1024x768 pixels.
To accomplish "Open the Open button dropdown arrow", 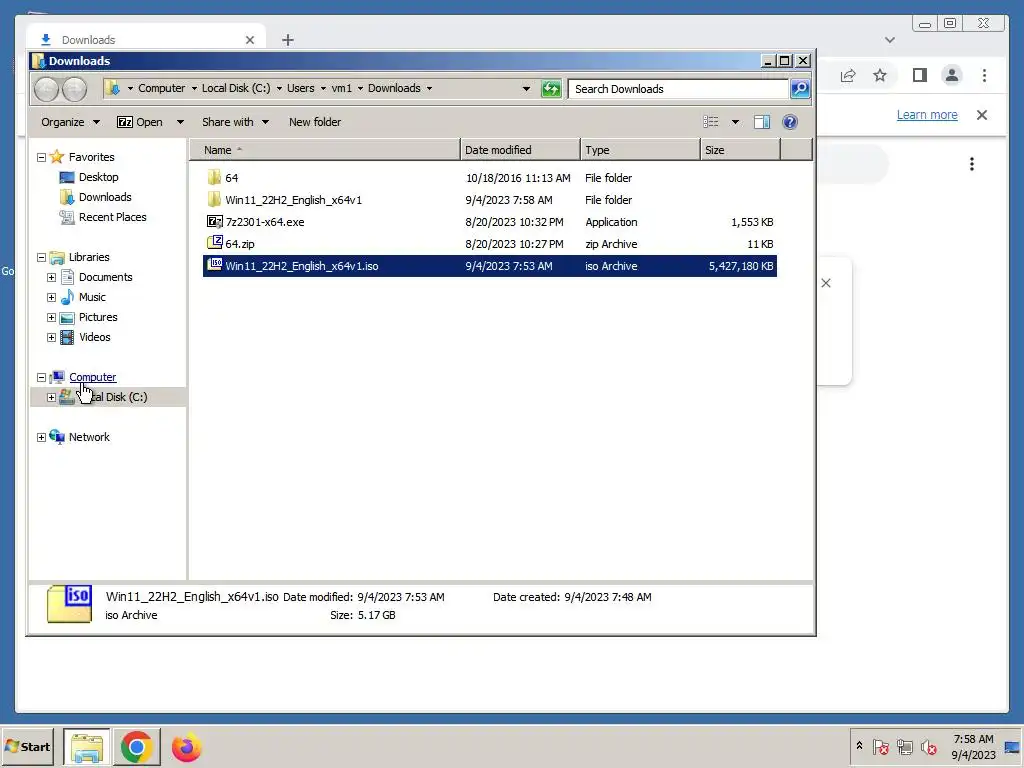I will coord(180,122).
